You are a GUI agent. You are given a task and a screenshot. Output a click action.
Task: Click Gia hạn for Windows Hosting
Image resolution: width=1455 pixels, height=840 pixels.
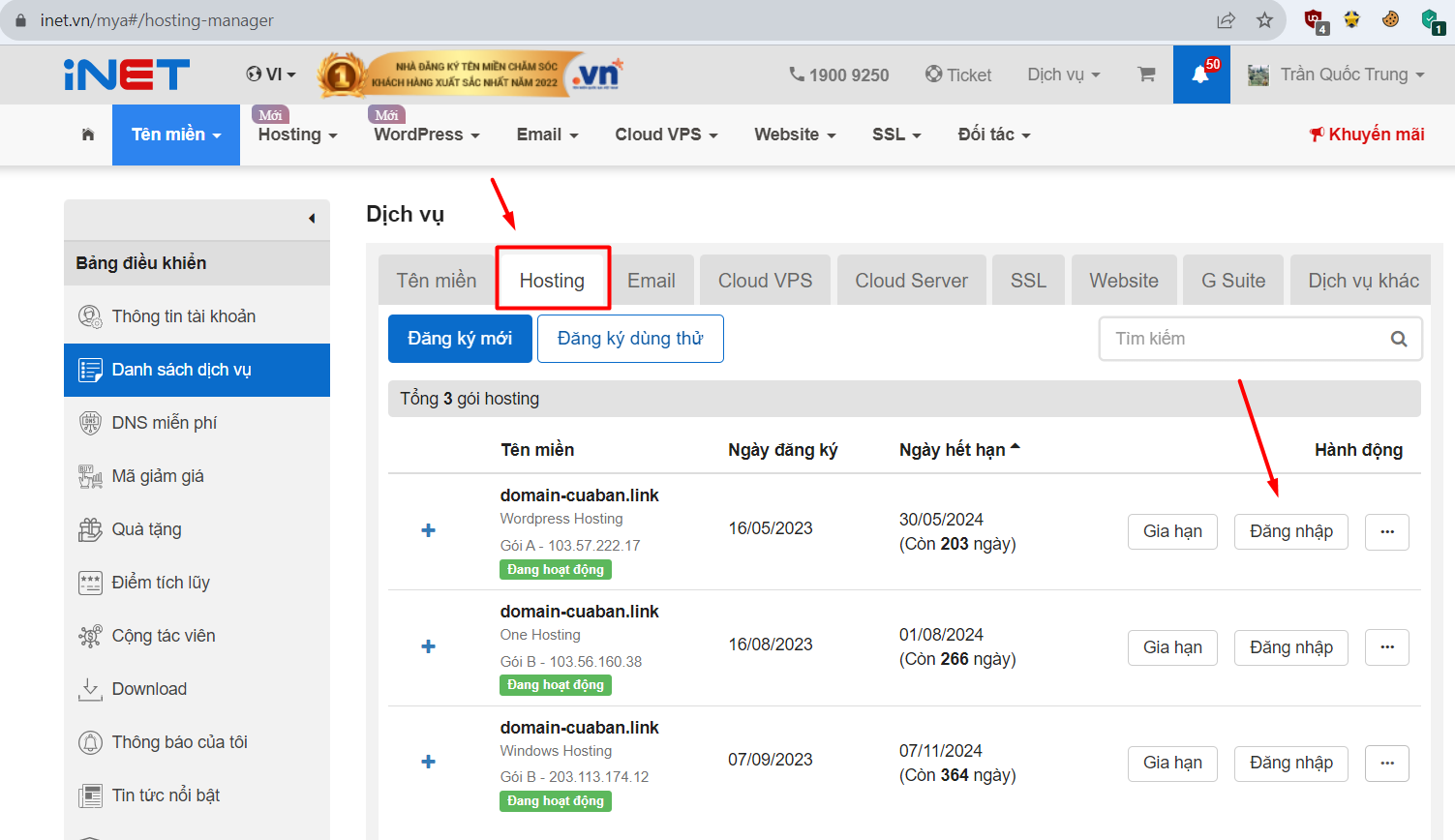coord(1172,763)
